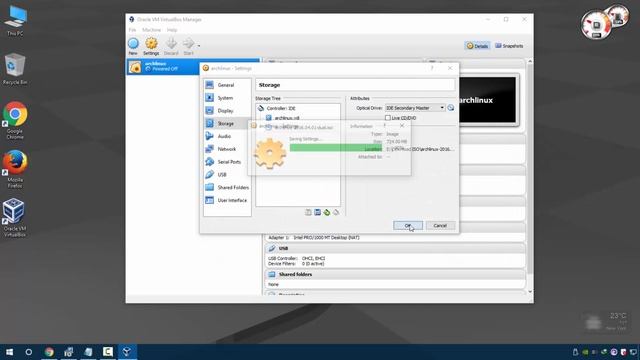The width and height of the screenshot is (640, 360).
Task: Click the choose optical disk icon
Action: 451,108
